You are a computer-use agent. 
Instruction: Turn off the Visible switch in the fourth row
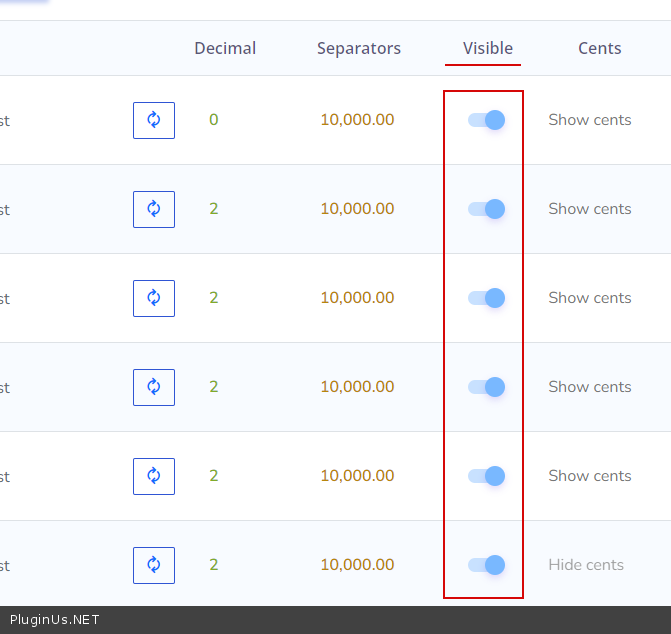click(x=486, y=387)
